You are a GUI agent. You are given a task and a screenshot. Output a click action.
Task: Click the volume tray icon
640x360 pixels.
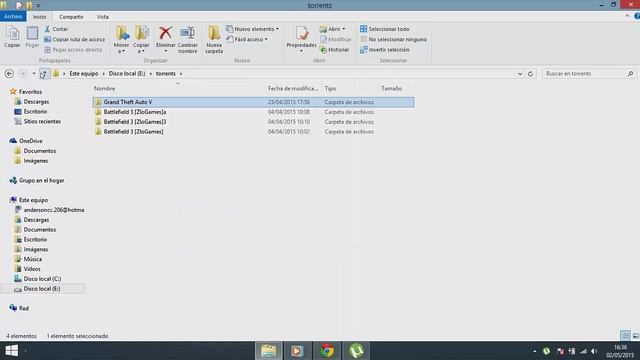pyautogui.click(x=594, y=351)
